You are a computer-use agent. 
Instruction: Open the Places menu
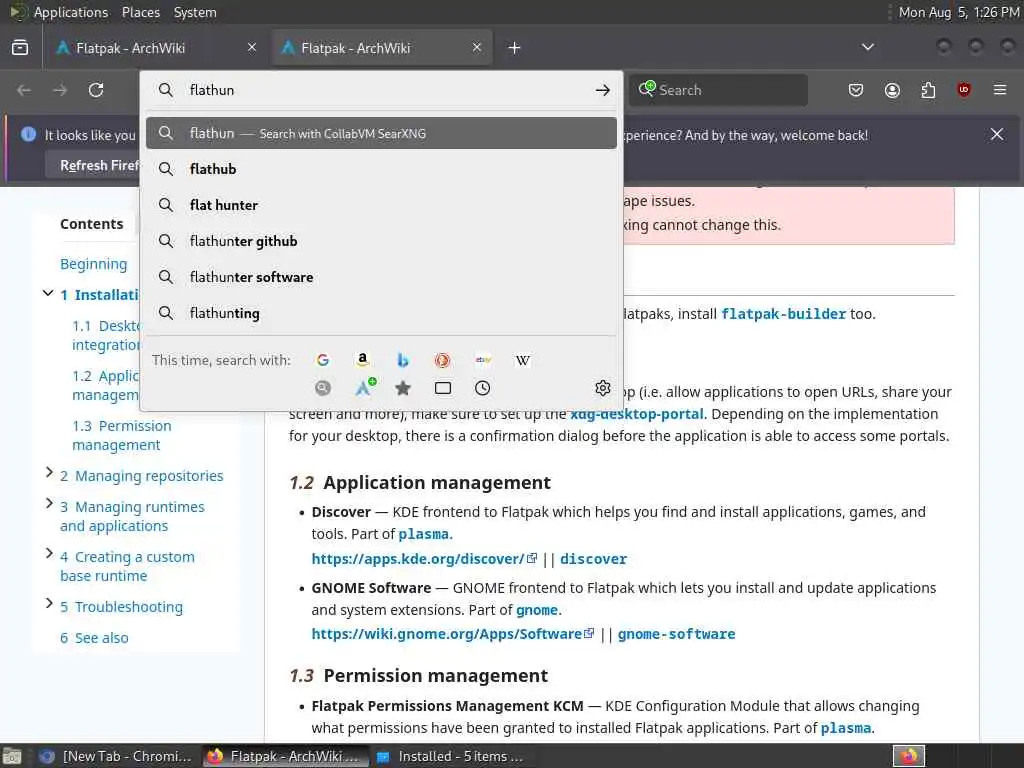[140, 12]
